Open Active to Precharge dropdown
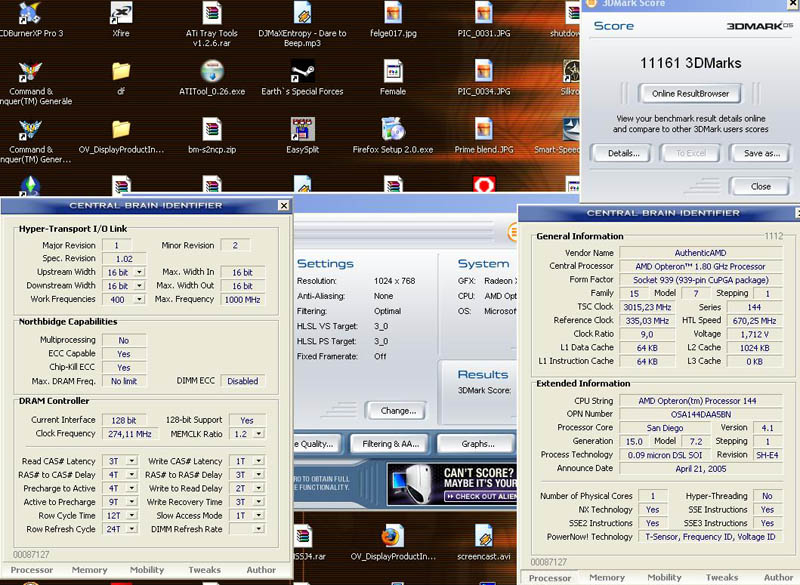Image resolution: width=800 pixels, height=585 pixels. pyautogui.click(x=132, y=502)
